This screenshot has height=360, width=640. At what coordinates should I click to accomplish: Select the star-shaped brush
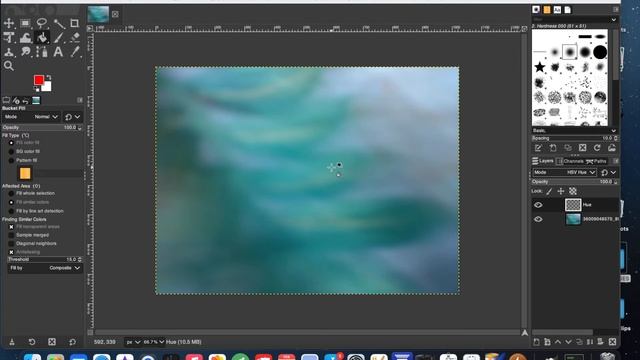pyautogui.click(x=540, y=67)
